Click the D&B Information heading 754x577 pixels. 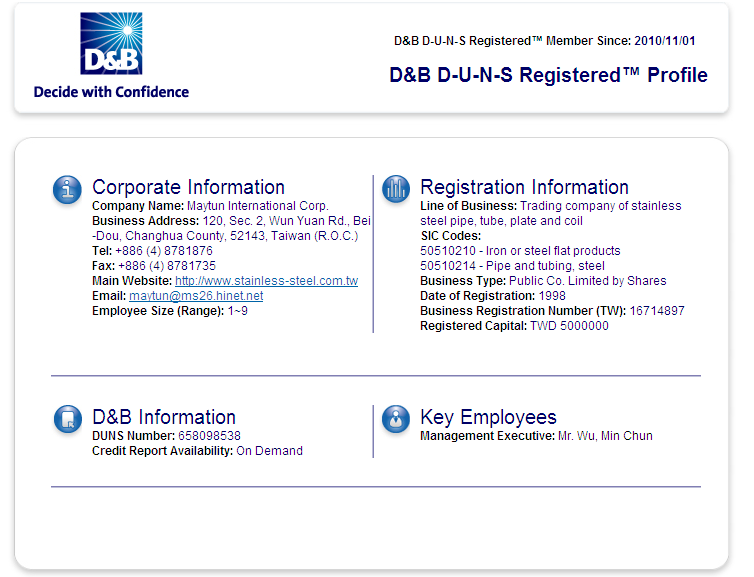[164, 417]
